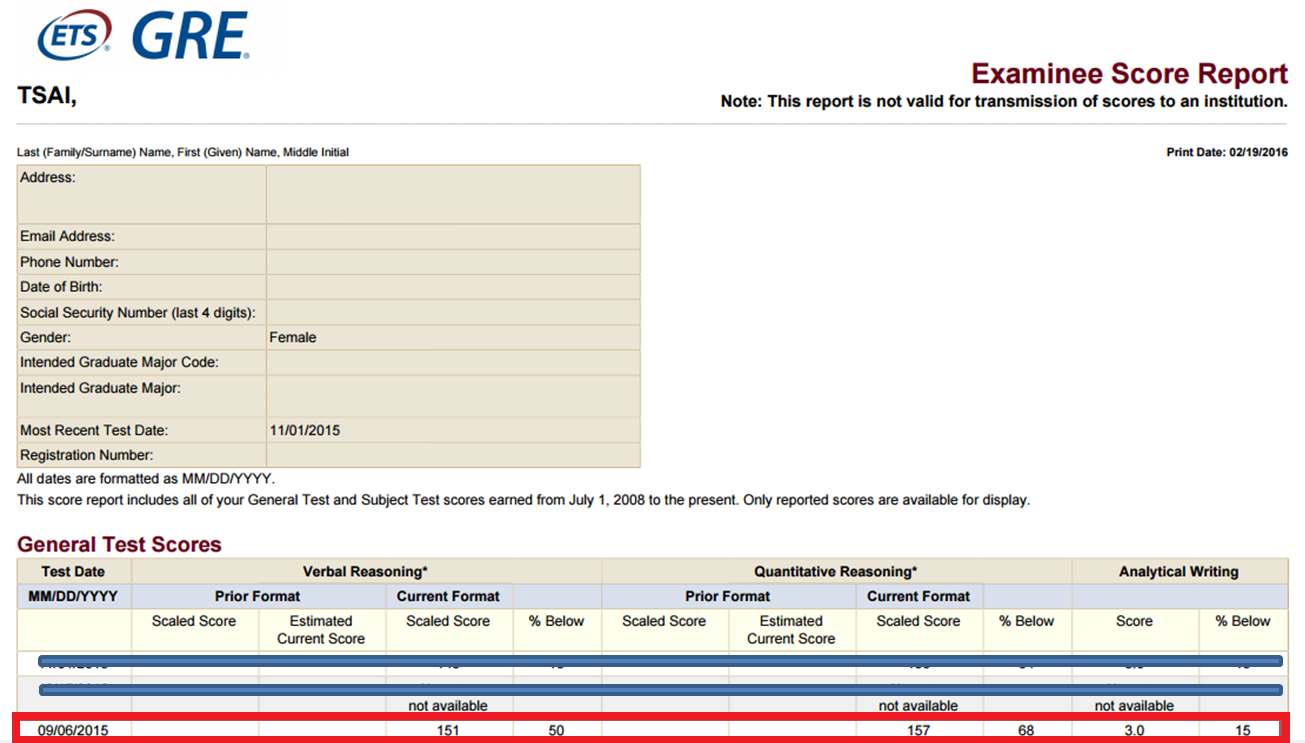Screen dimensions: 1305x743
Task: Click % Below header under Quantitative Reasoning
Action: tap(1027, 621)
